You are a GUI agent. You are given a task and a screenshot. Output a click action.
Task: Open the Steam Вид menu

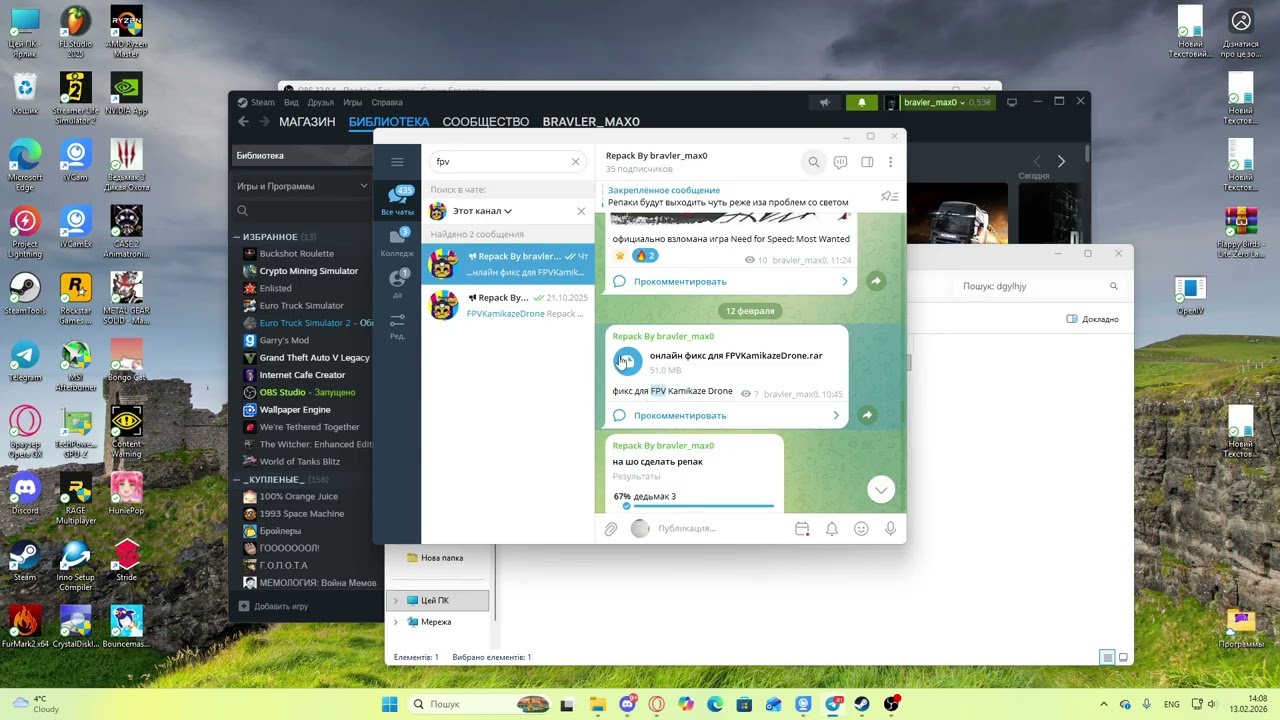pos(291,102)
